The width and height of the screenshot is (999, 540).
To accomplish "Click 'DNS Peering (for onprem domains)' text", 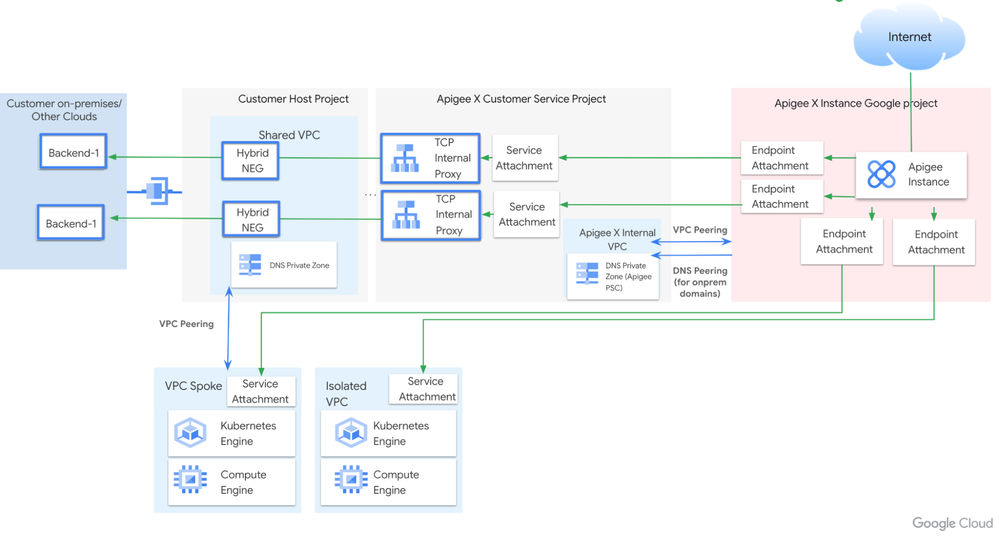I will click(700, 282).
